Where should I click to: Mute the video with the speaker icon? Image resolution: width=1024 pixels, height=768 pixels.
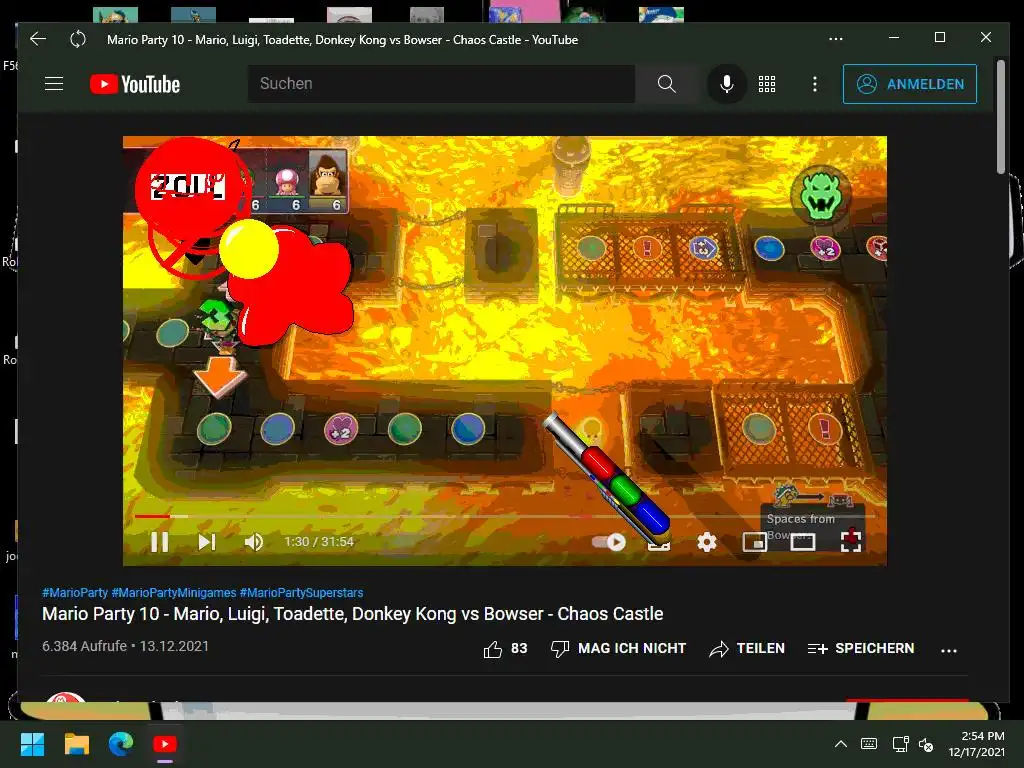pyautogui.click(x=253, y=542)
